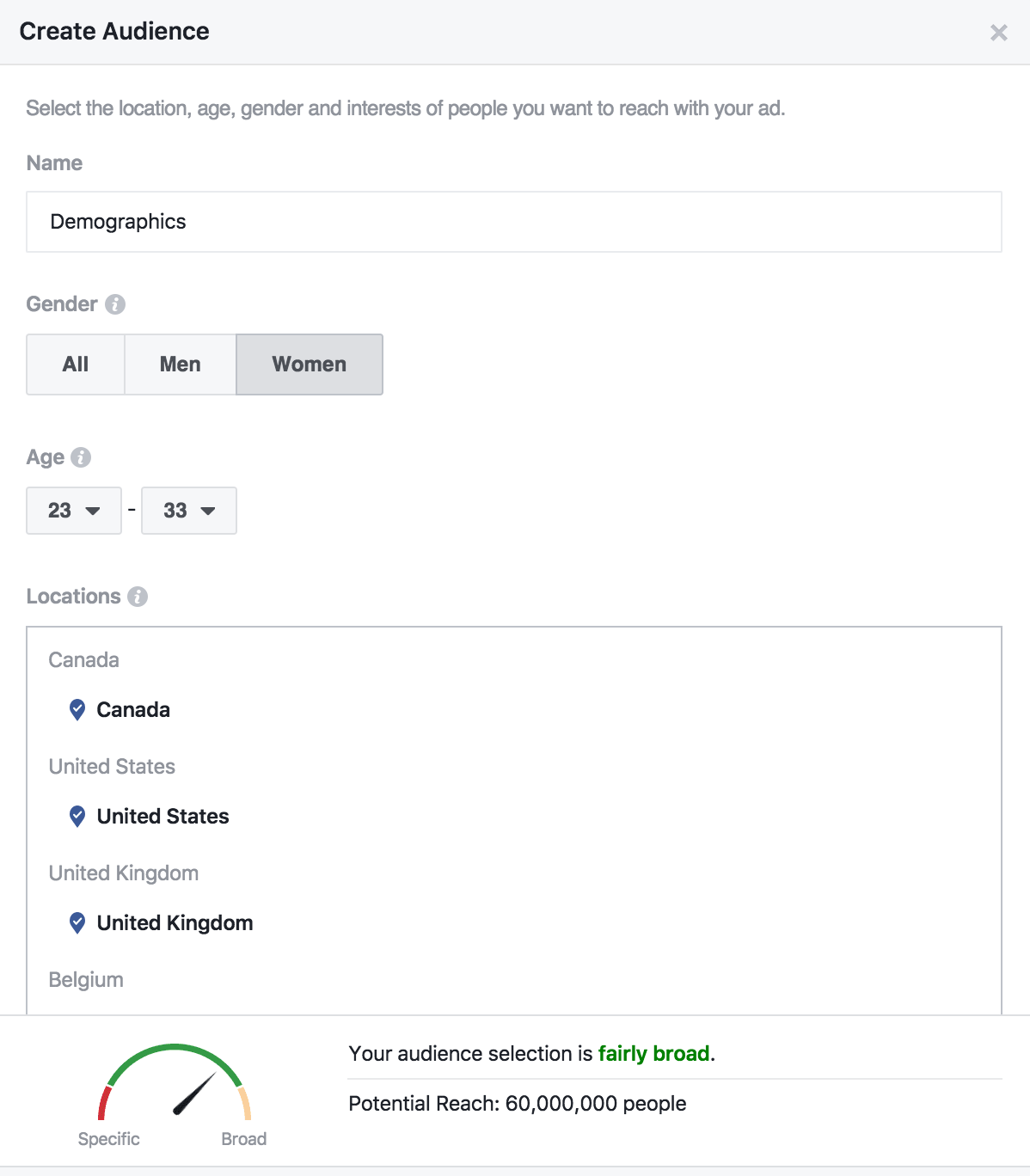Select United States in the locations list
This screenshot has width=1030, height=1176.
pyautogui.click(x=163, y=817)
